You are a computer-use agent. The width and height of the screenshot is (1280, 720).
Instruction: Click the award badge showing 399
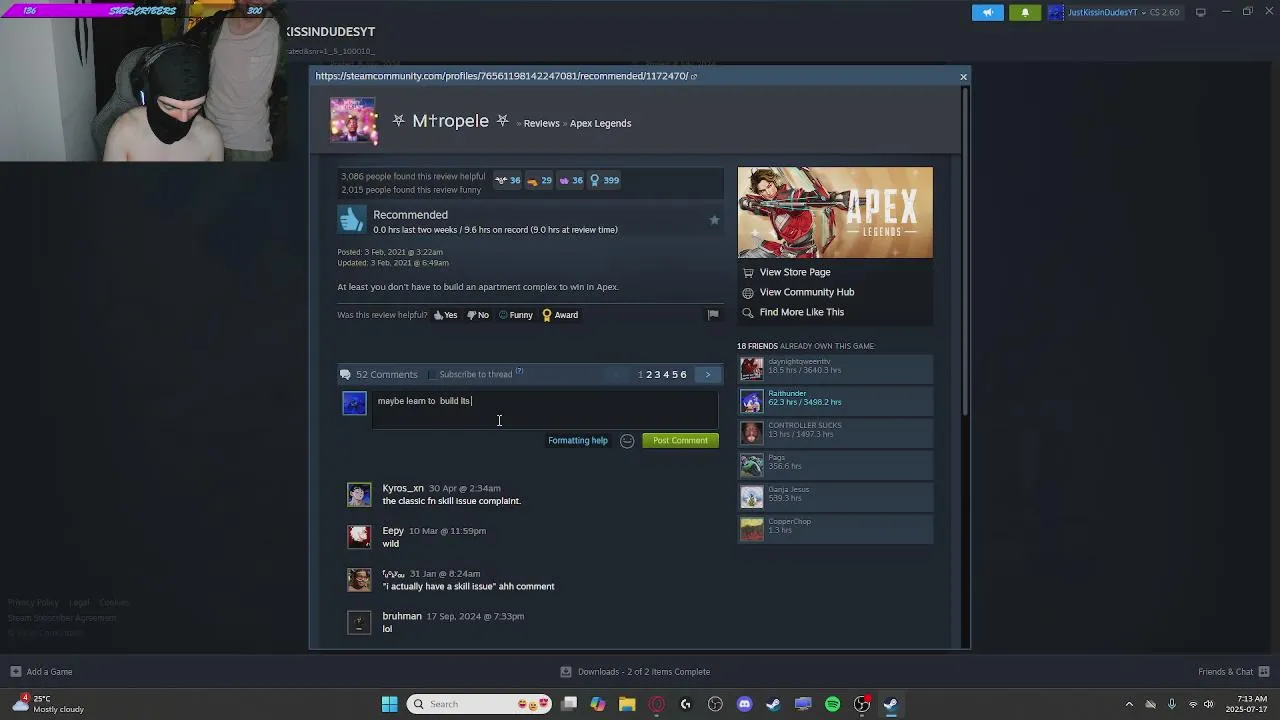point(604,181)
